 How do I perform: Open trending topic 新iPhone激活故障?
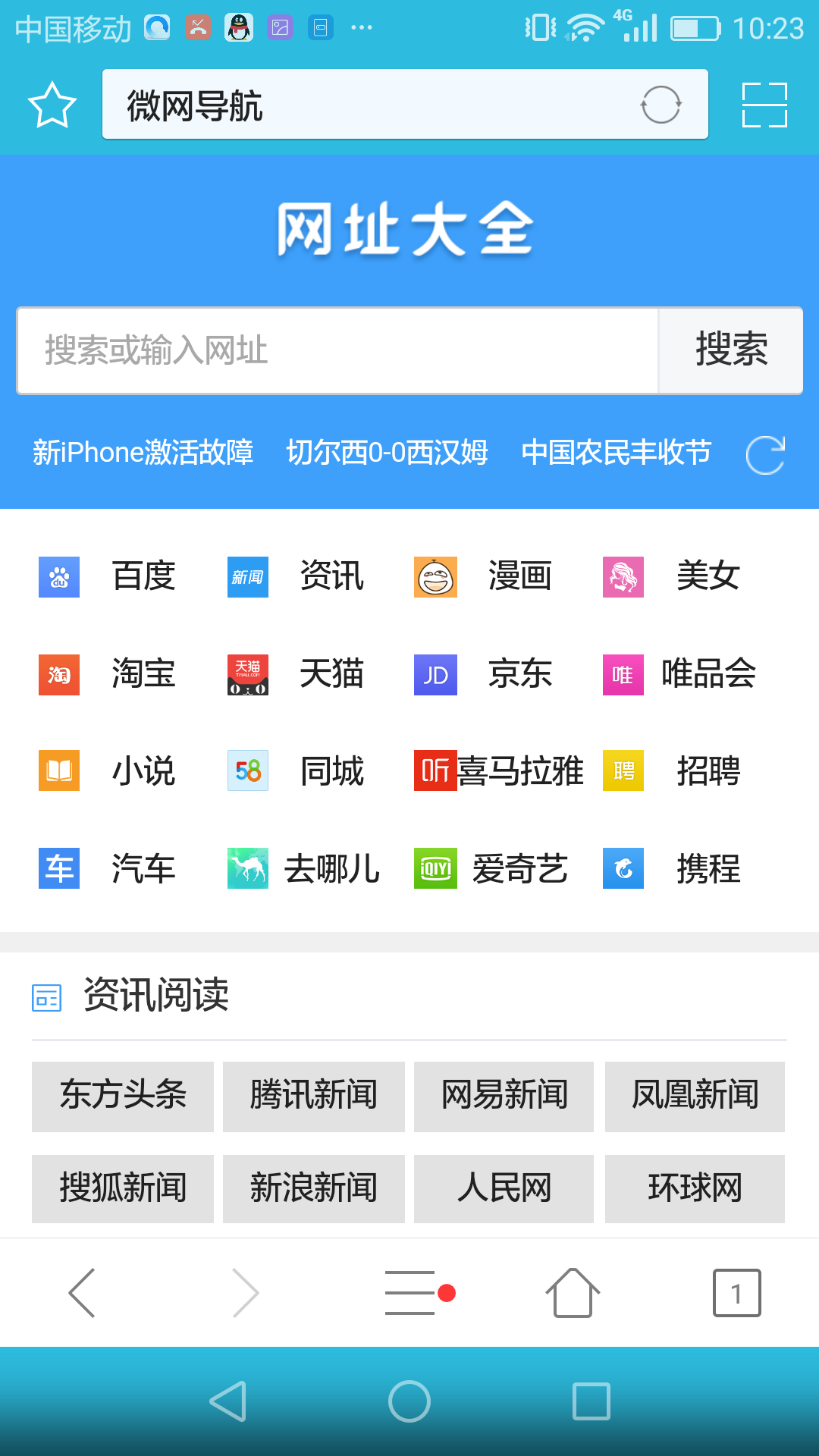tap(143, 453)
